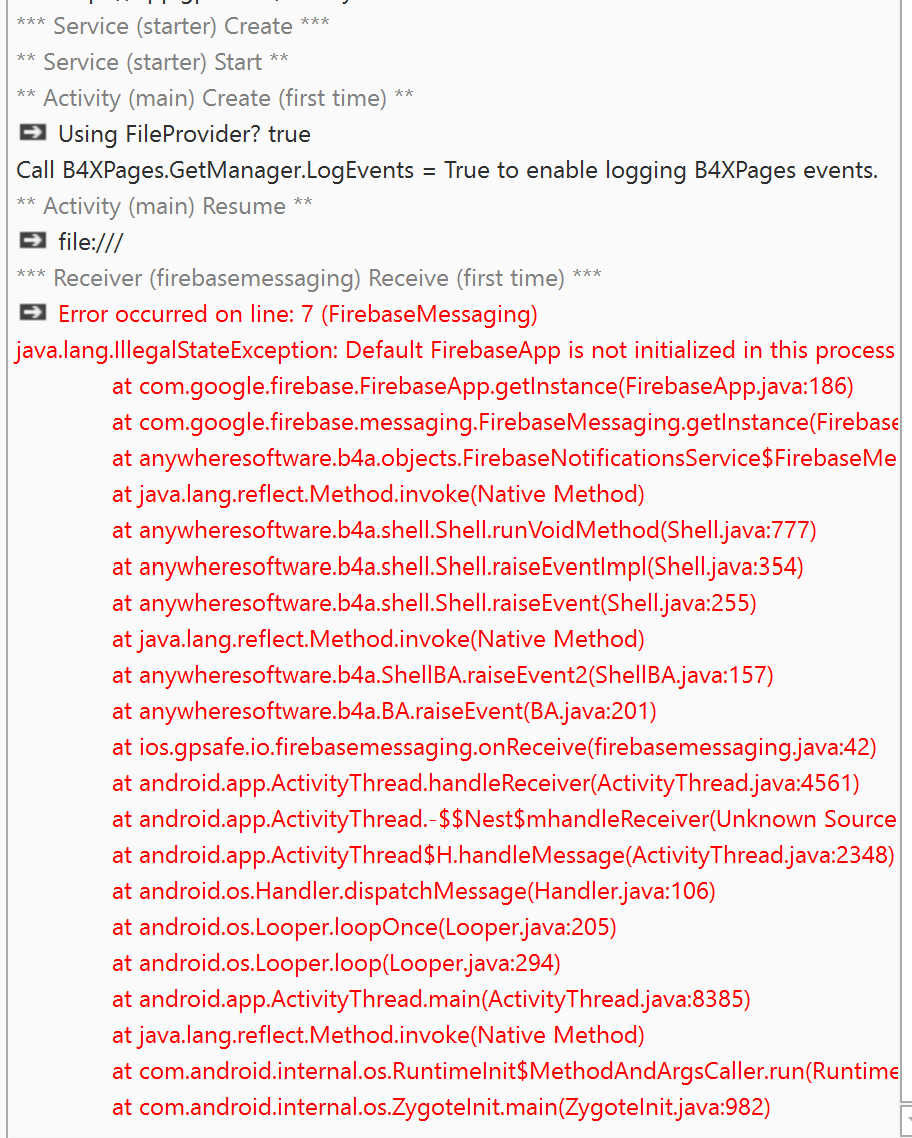
Task: Select the 'Receiver (firebasemessaging) Receive (first time)' line
Action: coord(308,278)
